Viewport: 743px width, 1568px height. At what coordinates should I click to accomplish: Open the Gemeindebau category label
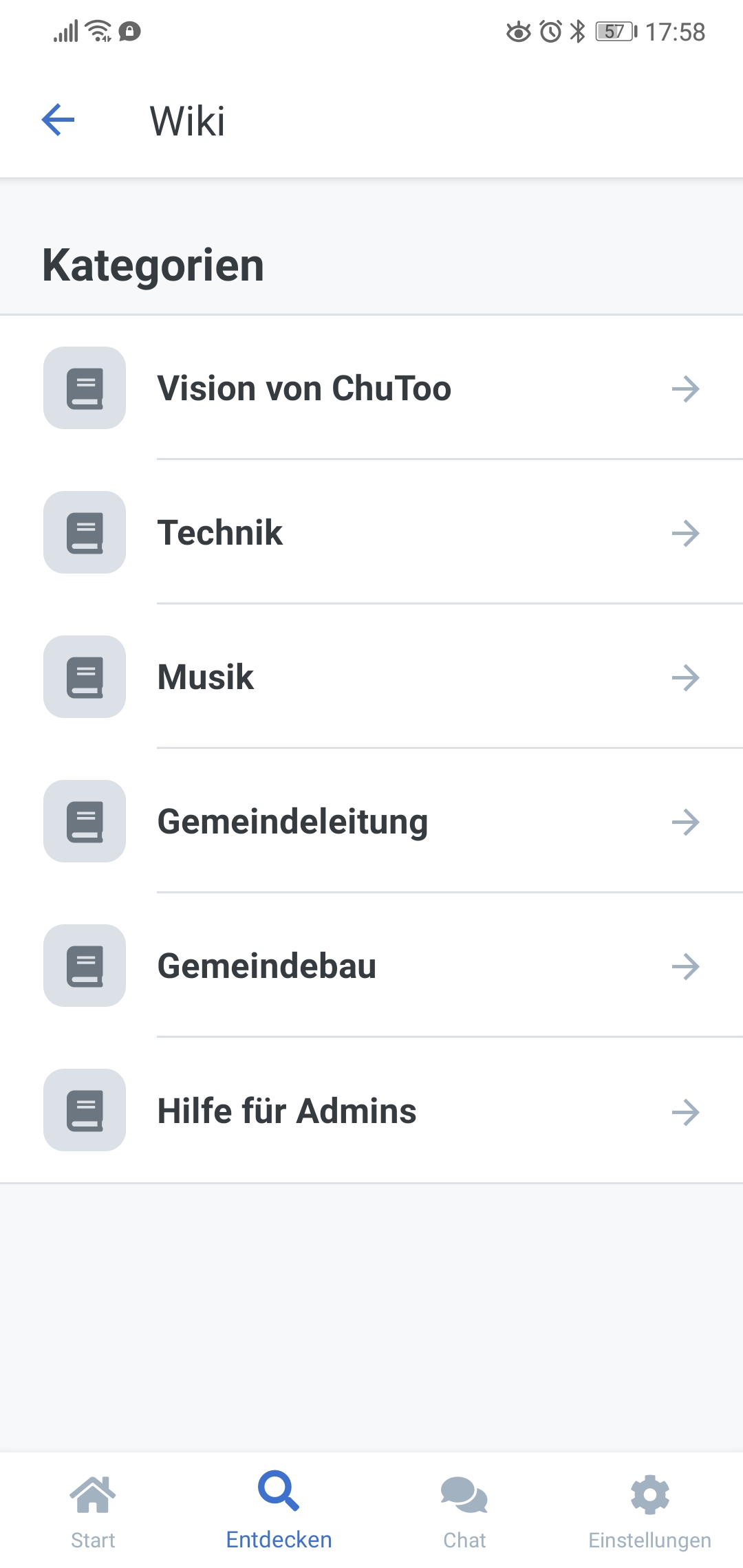pos(267,966)
